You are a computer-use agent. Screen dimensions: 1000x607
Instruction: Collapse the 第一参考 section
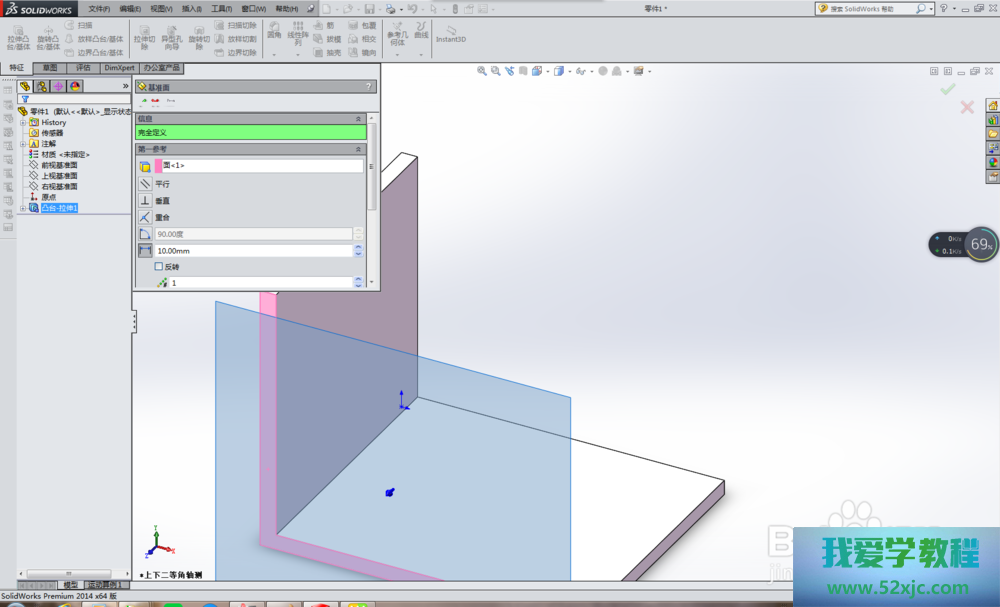(358, 149)
